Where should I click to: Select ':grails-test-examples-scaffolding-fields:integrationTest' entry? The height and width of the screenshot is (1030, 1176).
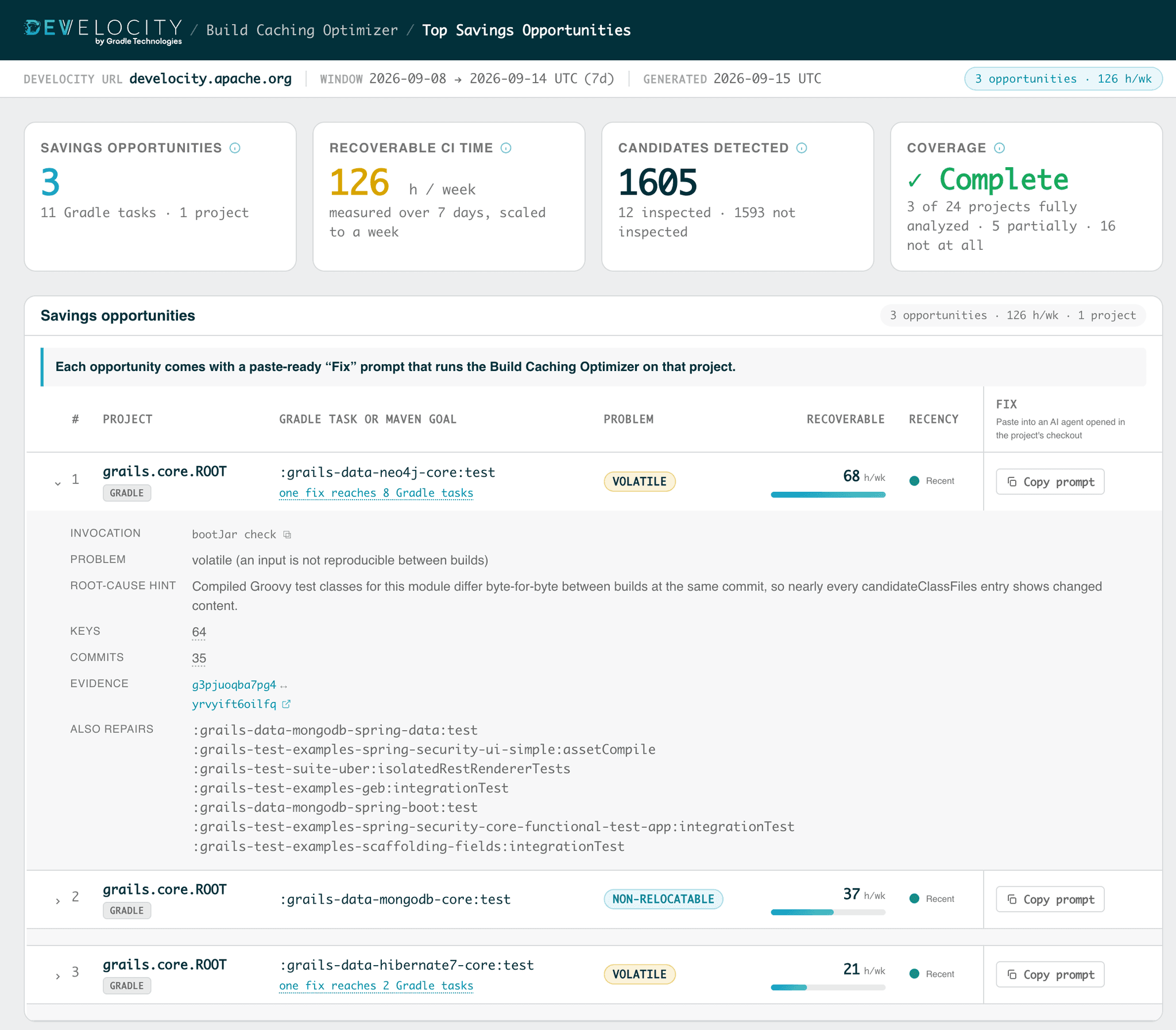(x=408, y=846)
